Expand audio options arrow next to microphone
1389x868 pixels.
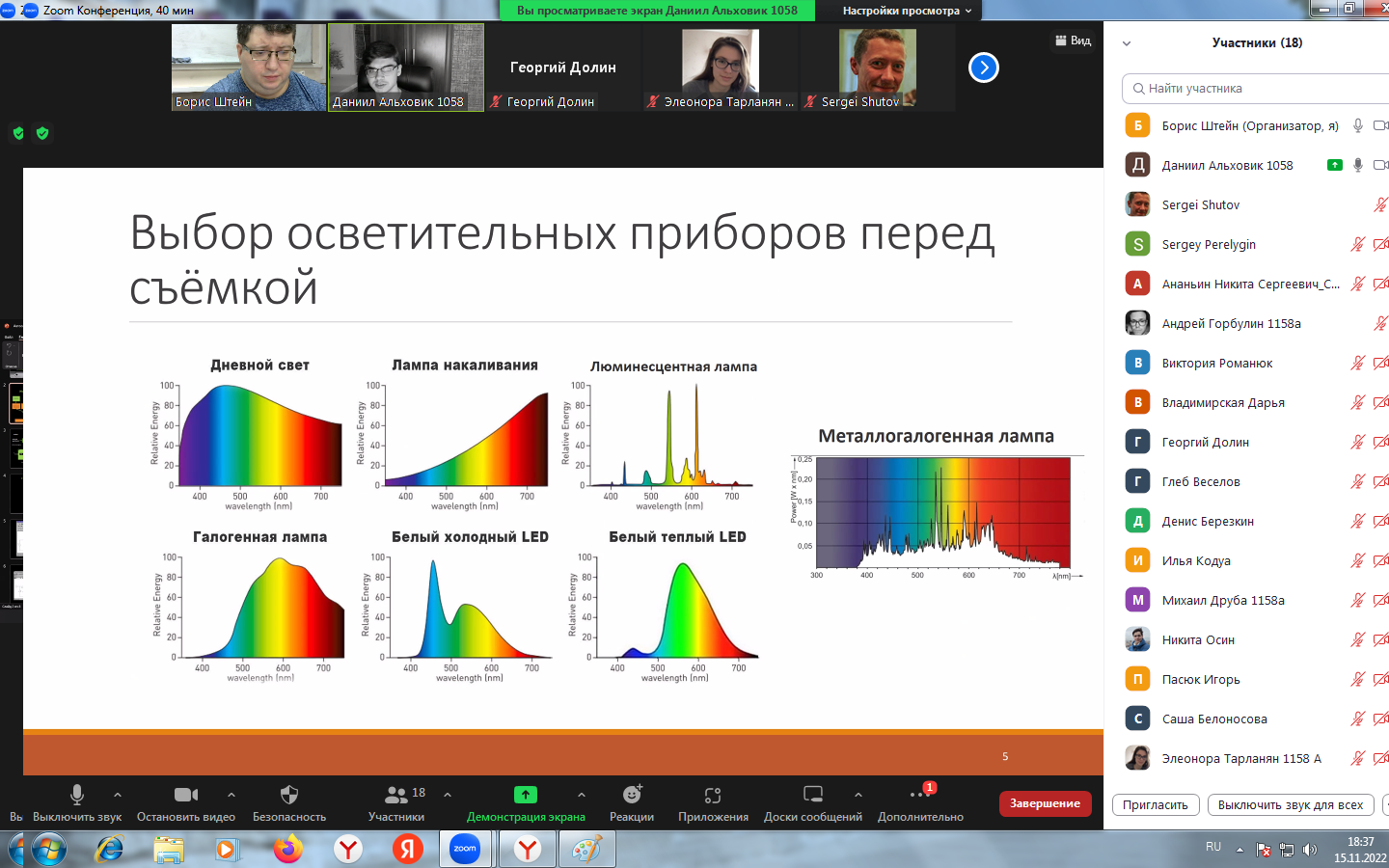tap(118, 795)
